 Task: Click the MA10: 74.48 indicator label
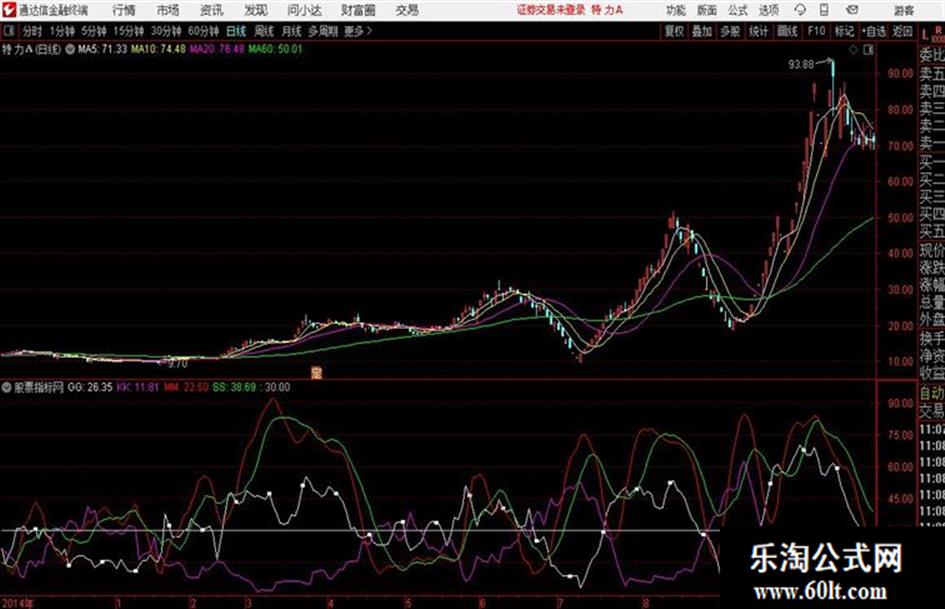159,49
